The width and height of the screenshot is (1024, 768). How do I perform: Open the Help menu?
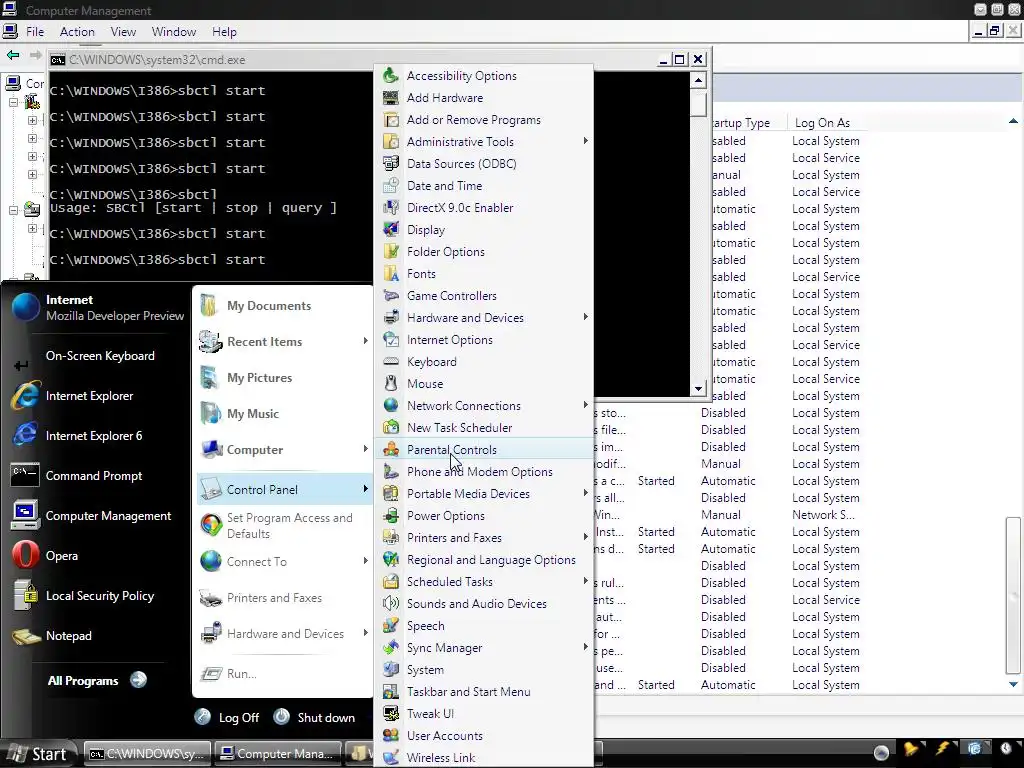click(224, 31)
